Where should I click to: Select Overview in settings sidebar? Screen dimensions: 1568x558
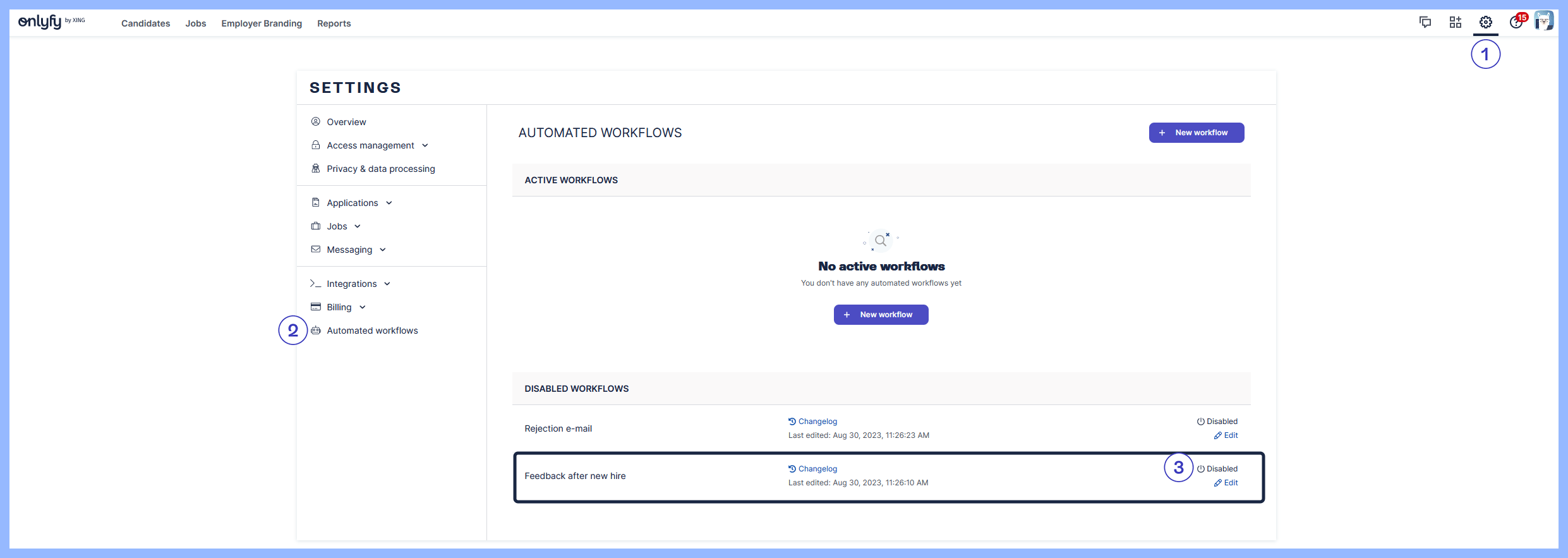click(x=347, y=122)
